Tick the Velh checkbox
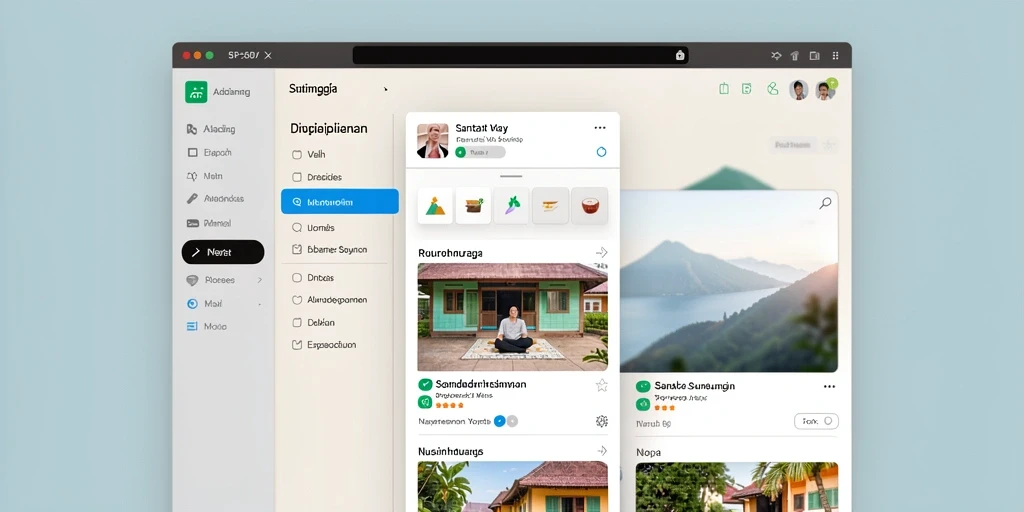The image size is (1024, 512). [296, 155]
